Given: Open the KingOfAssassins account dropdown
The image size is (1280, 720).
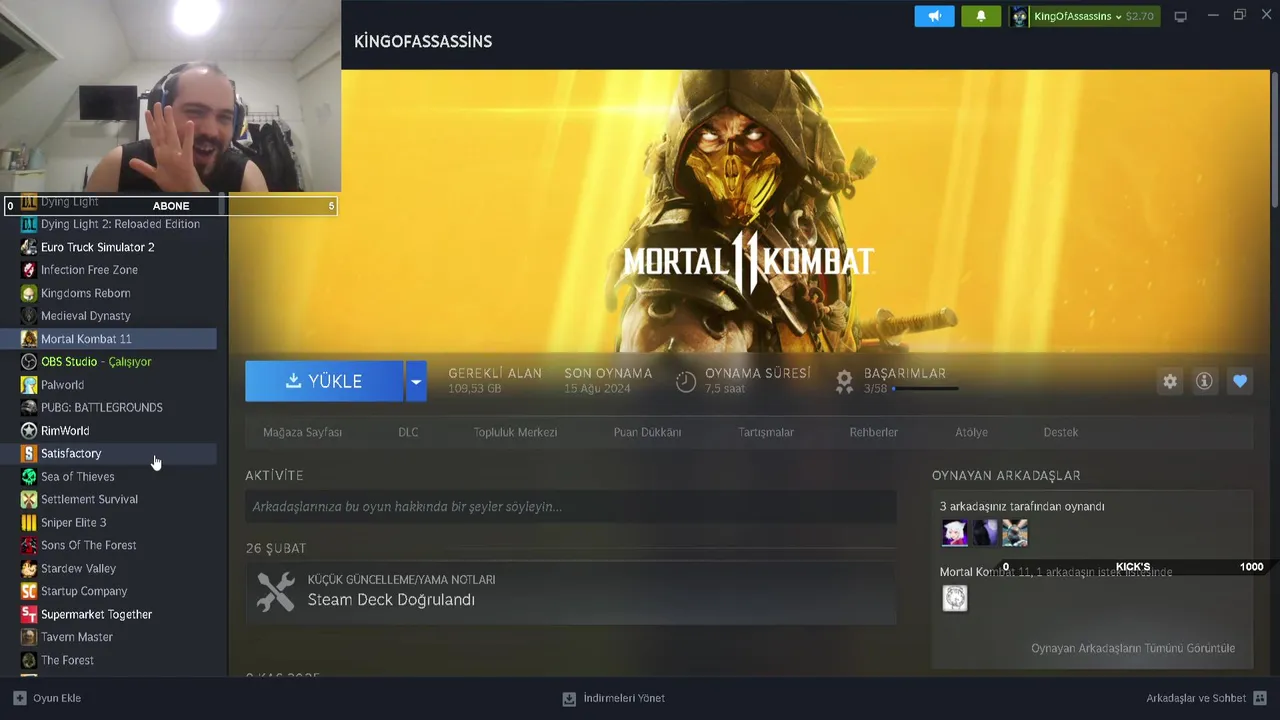Looking at the screenshot, I should [x=1084, y=16].
